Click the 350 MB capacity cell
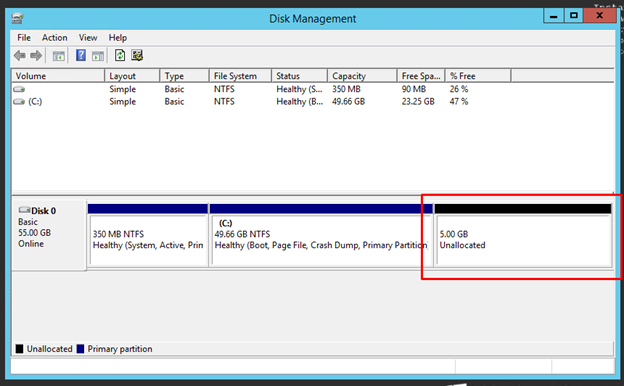This screenshot has height=386, width=624. tap(346, 89)
